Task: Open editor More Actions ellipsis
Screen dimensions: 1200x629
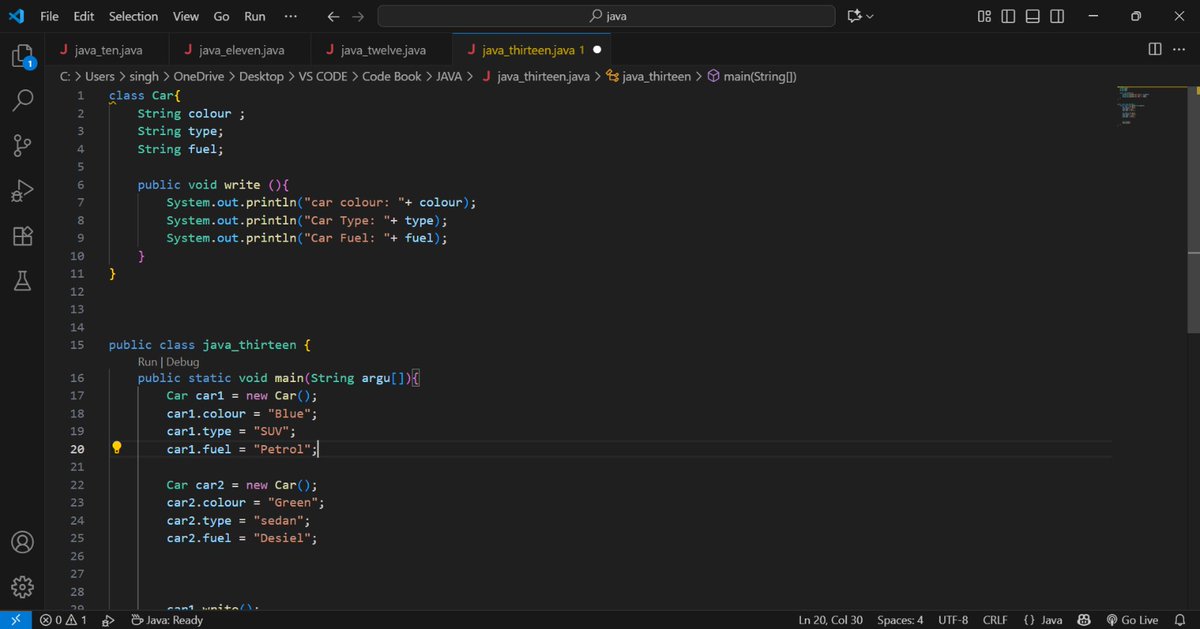Action: coord(1178,49)
